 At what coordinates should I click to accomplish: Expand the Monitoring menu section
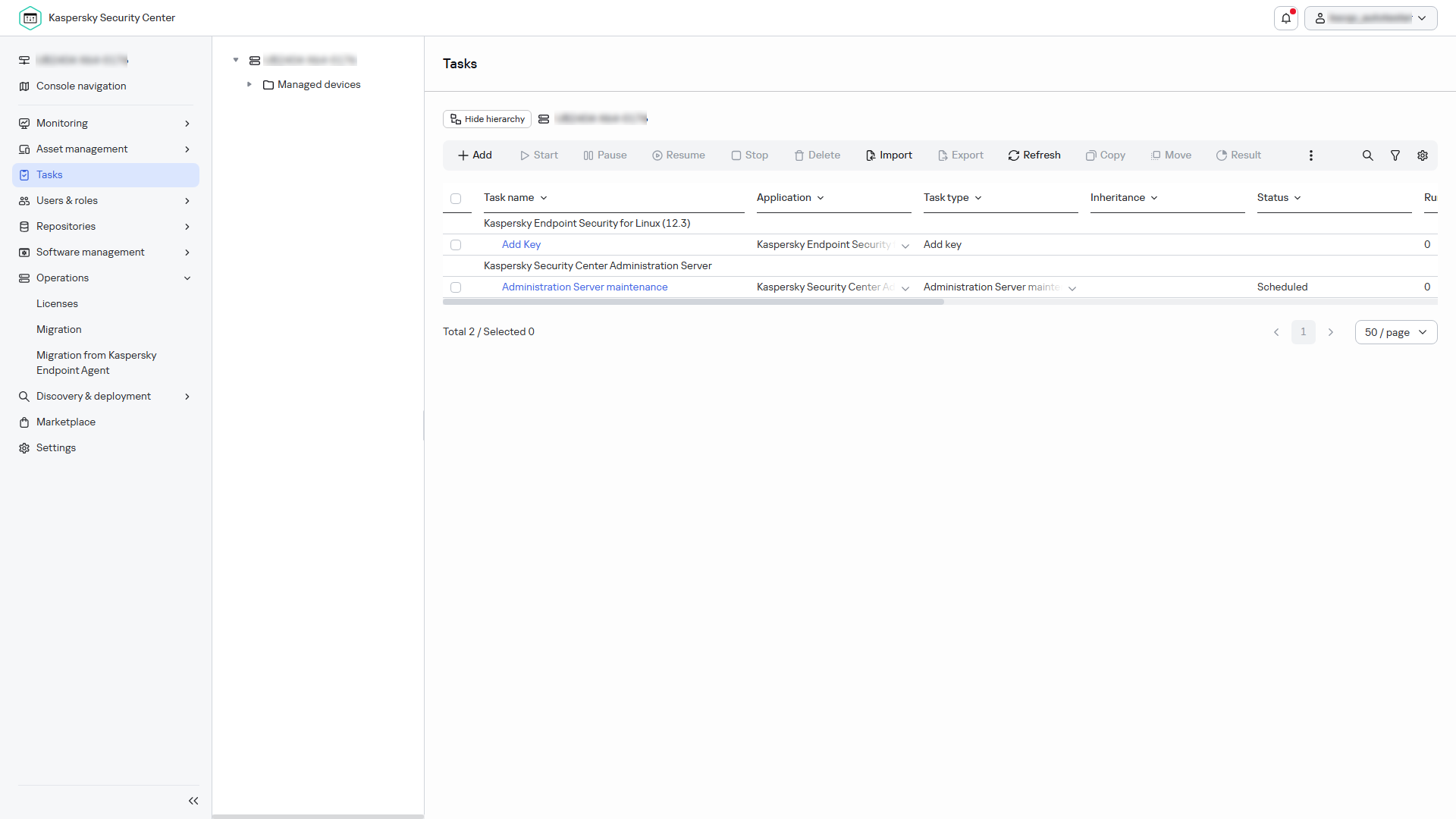[x=105, y=124]
